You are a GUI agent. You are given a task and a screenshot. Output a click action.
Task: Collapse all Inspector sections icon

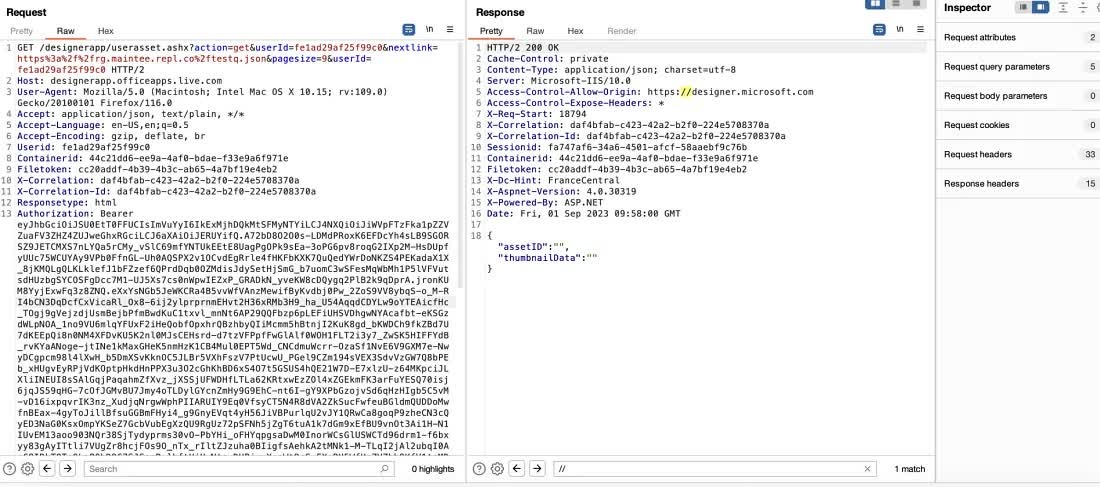1082,7
